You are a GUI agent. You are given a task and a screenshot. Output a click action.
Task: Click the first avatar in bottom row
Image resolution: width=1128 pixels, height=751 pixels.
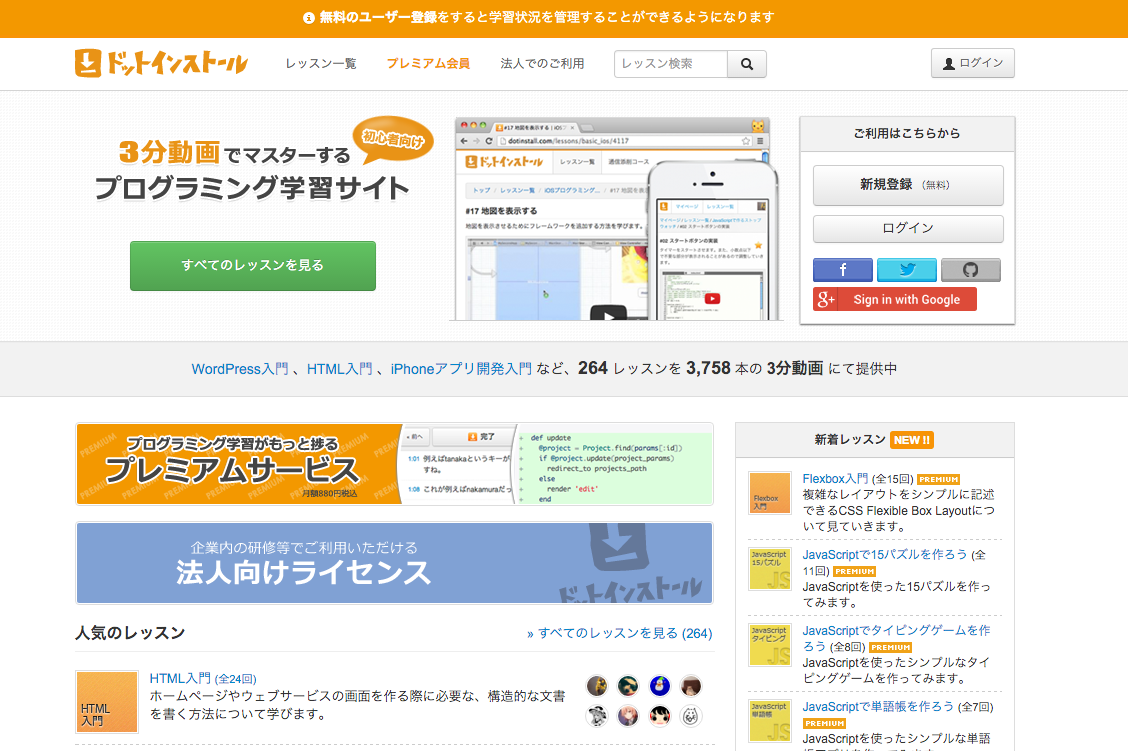click(597, 716)
